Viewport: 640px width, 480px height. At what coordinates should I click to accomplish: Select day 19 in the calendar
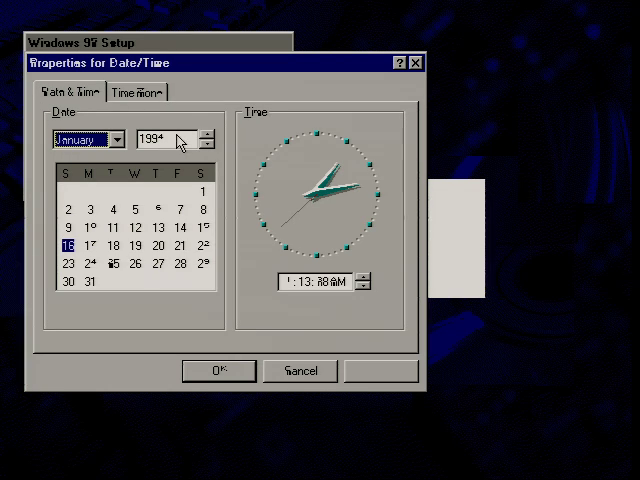click(x=136, y=245)
